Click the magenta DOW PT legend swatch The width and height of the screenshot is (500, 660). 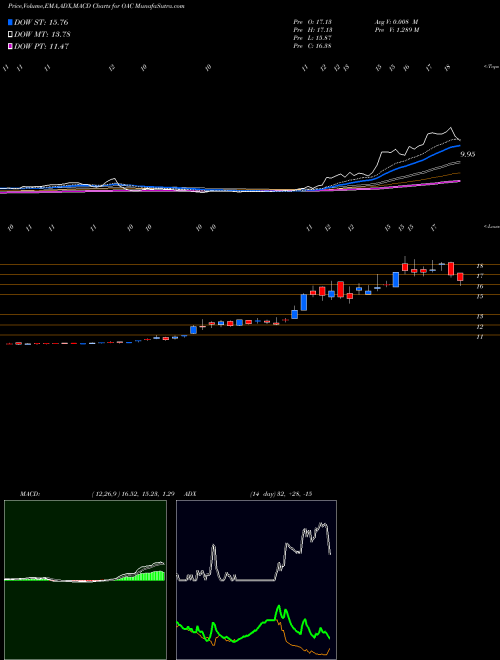click(10, 47)
